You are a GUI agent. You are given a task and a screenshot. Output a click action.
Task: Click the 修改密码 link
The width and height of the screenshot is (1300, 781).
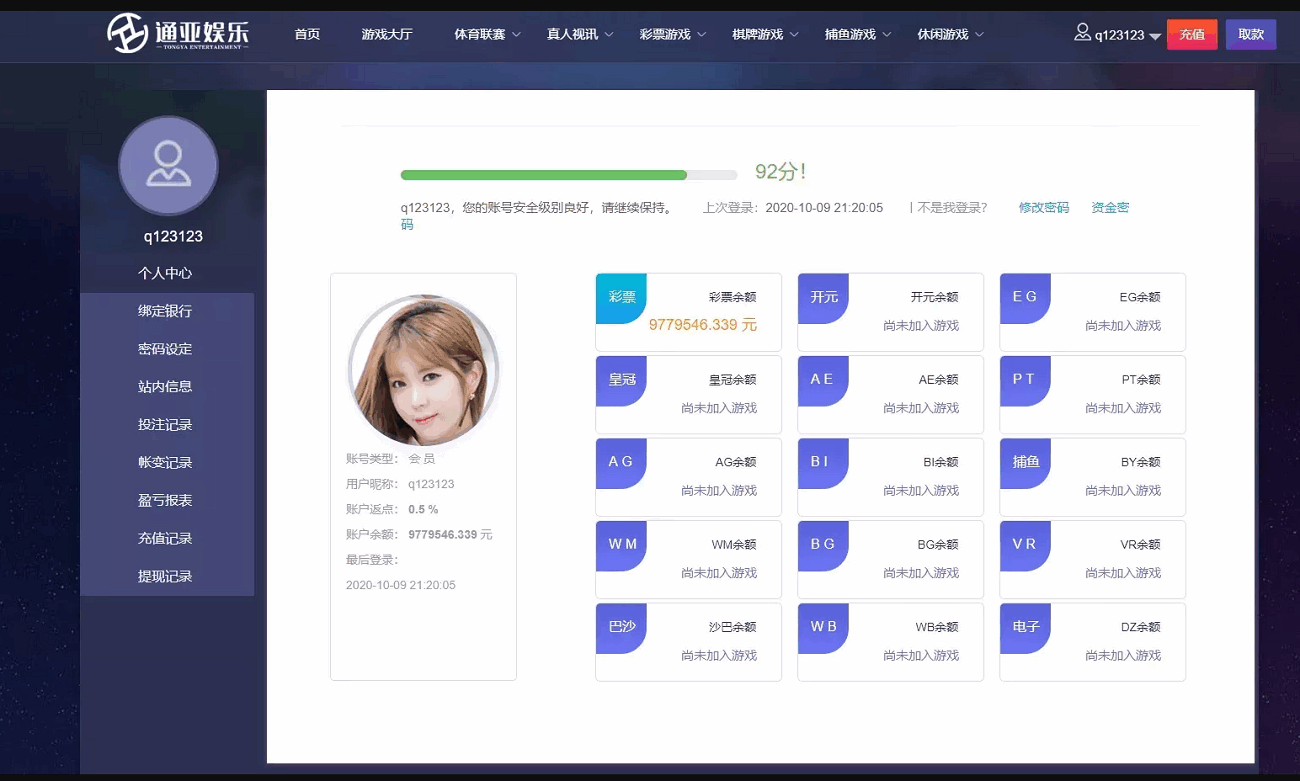point(1043,208)
